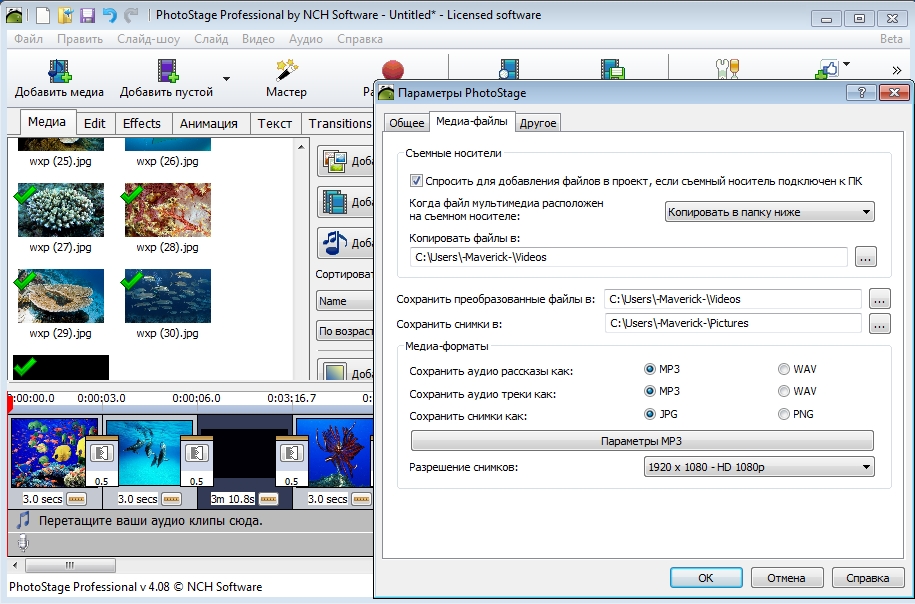Open the Effects tab
The width and height of the screenshot is (915, 604).
tap(142, 123)
